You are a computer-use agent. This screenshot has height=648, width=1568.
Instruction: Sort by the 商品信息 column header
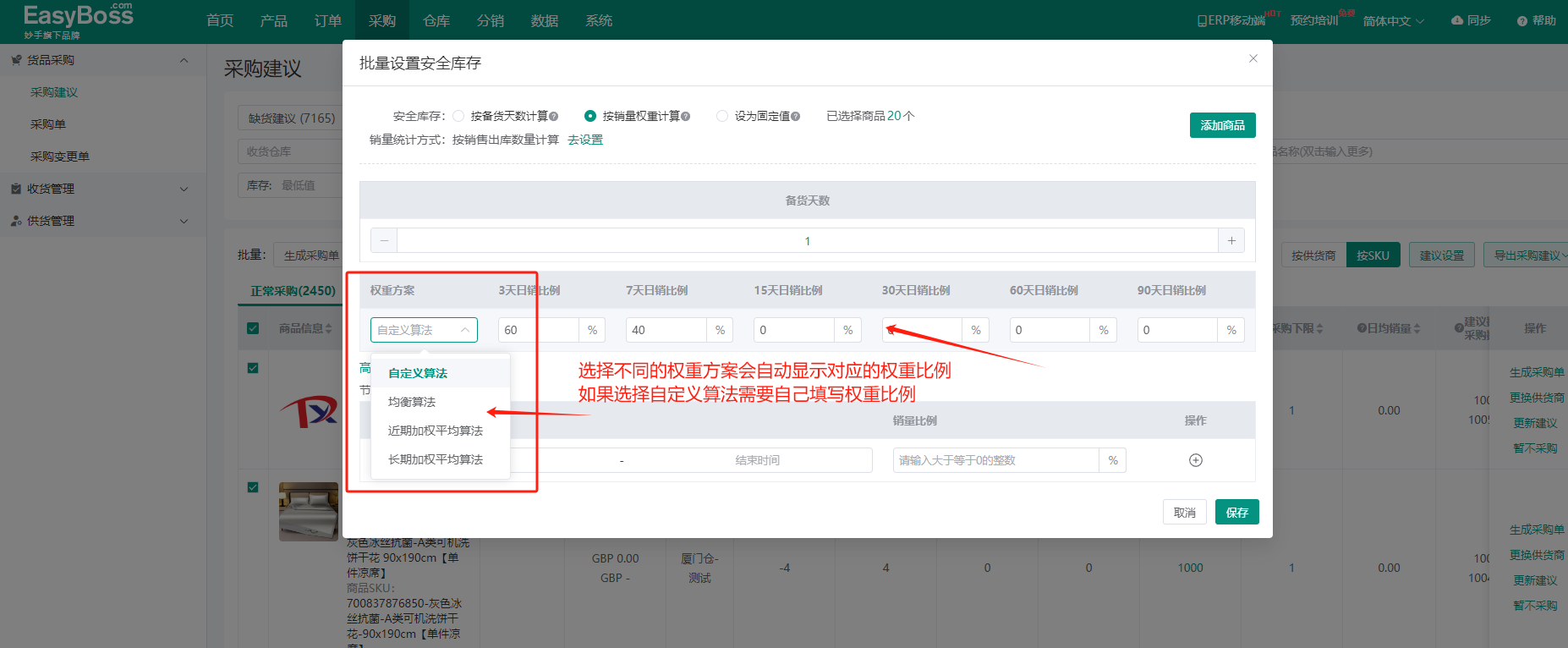point(306,328)
